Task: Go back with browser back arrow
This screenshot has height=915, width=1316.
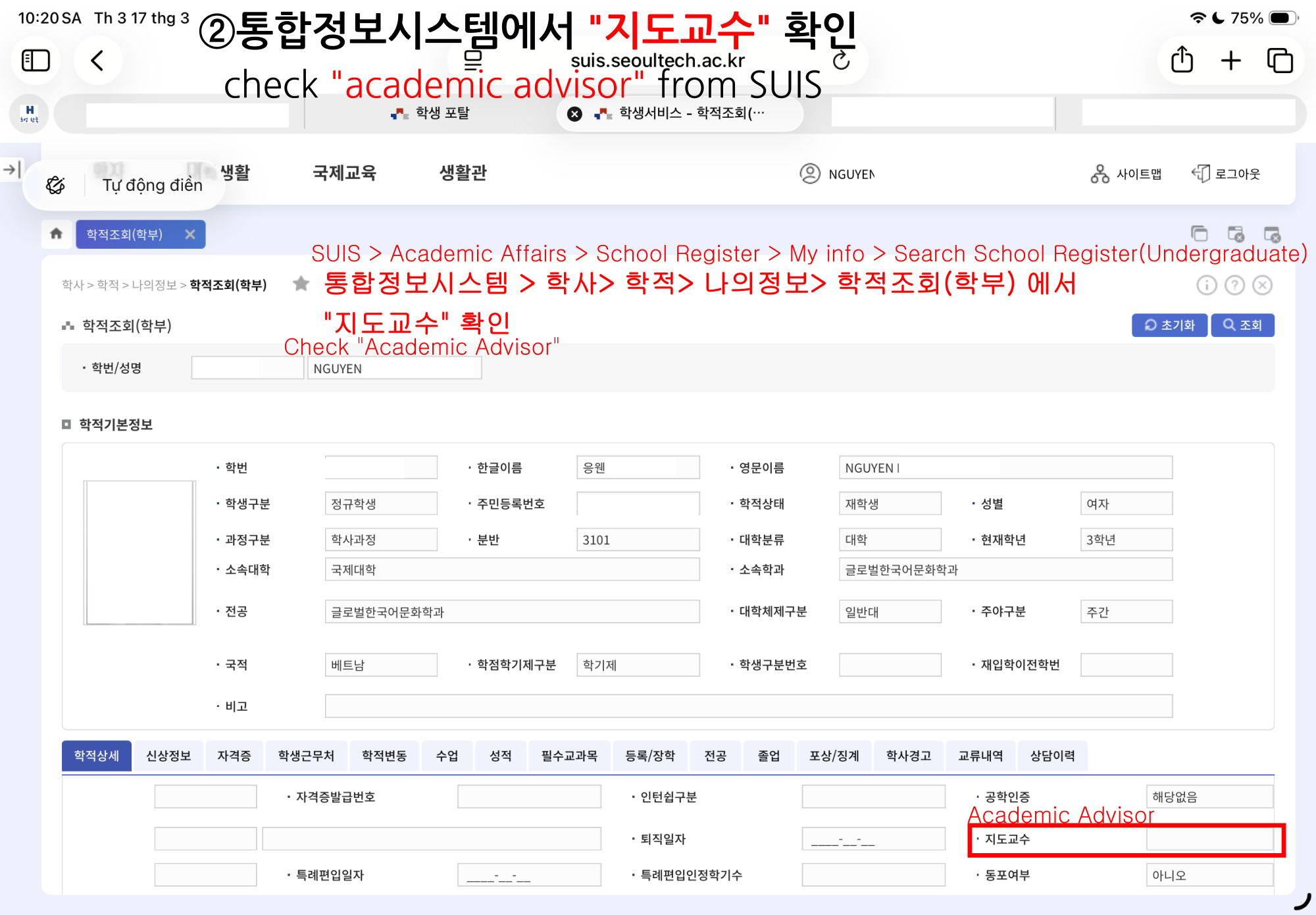Action: (97, 61)
